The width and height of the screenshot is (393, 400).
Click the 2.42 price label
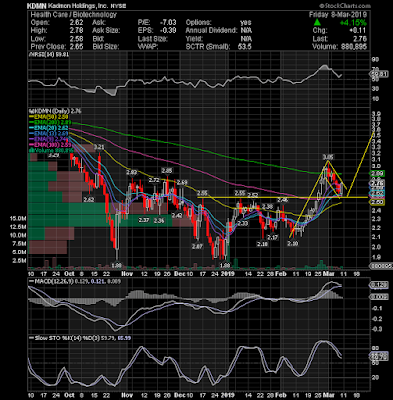(177, 216)
